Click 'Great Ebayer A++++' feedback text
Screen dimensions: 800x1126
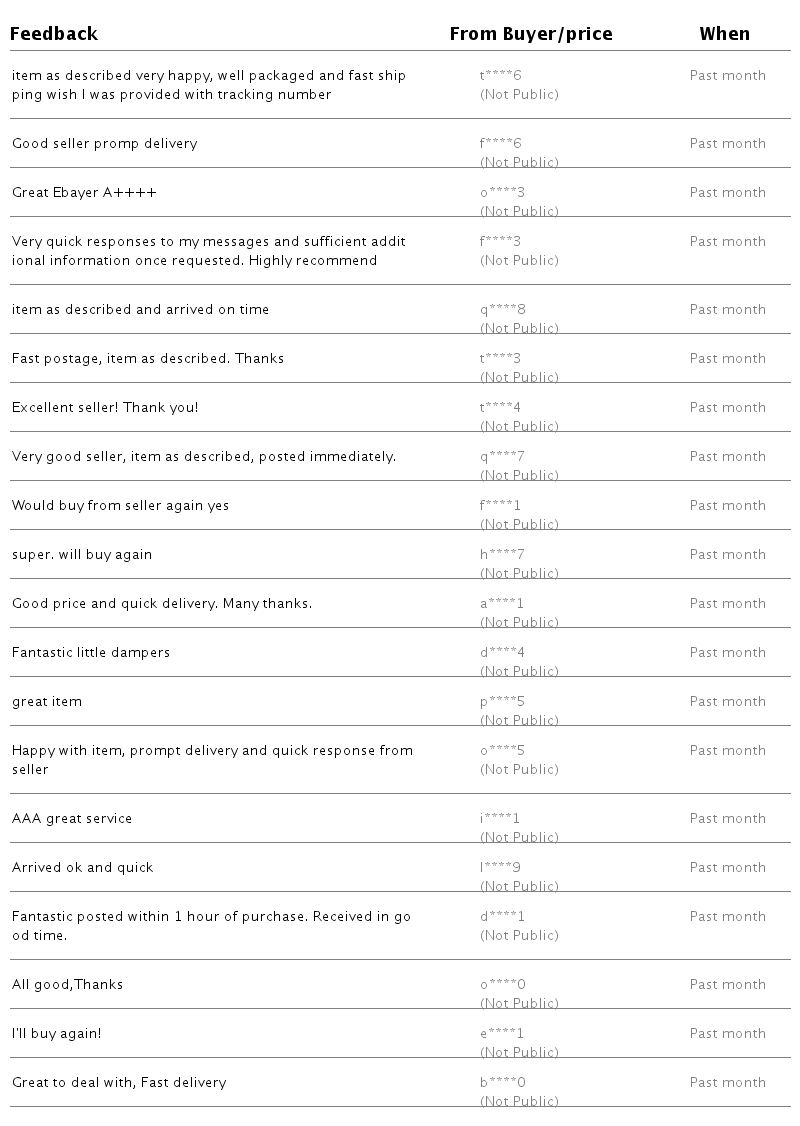tap(84, 192)
